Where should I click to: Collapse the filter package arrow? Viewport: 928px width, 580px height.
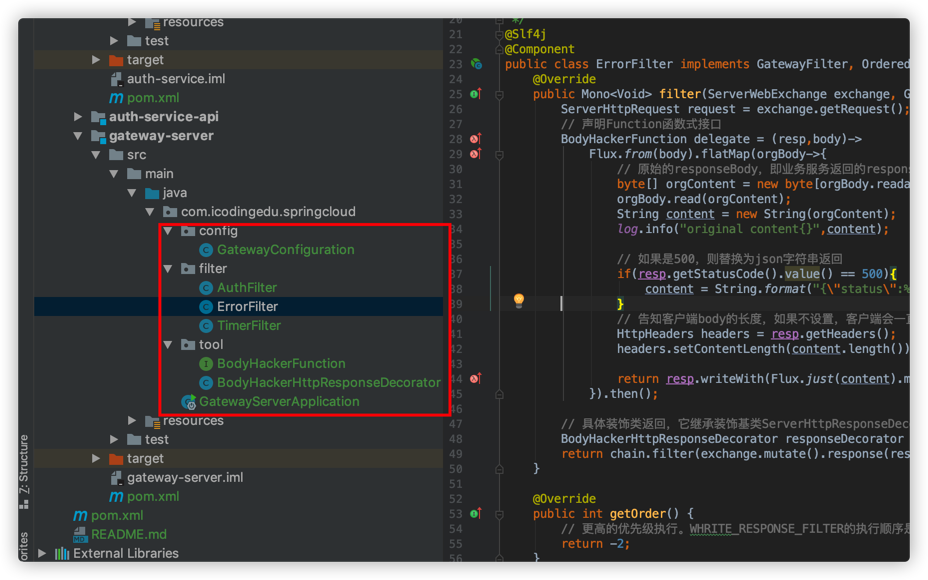169,269
